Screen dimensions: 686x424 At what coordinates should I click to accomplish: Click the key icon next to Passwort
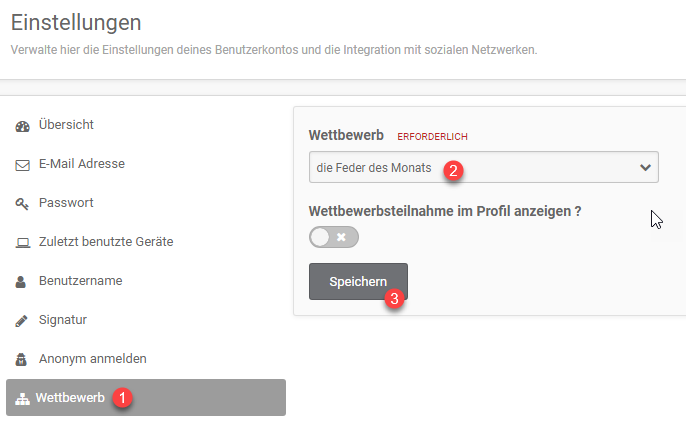click(22, 204)
